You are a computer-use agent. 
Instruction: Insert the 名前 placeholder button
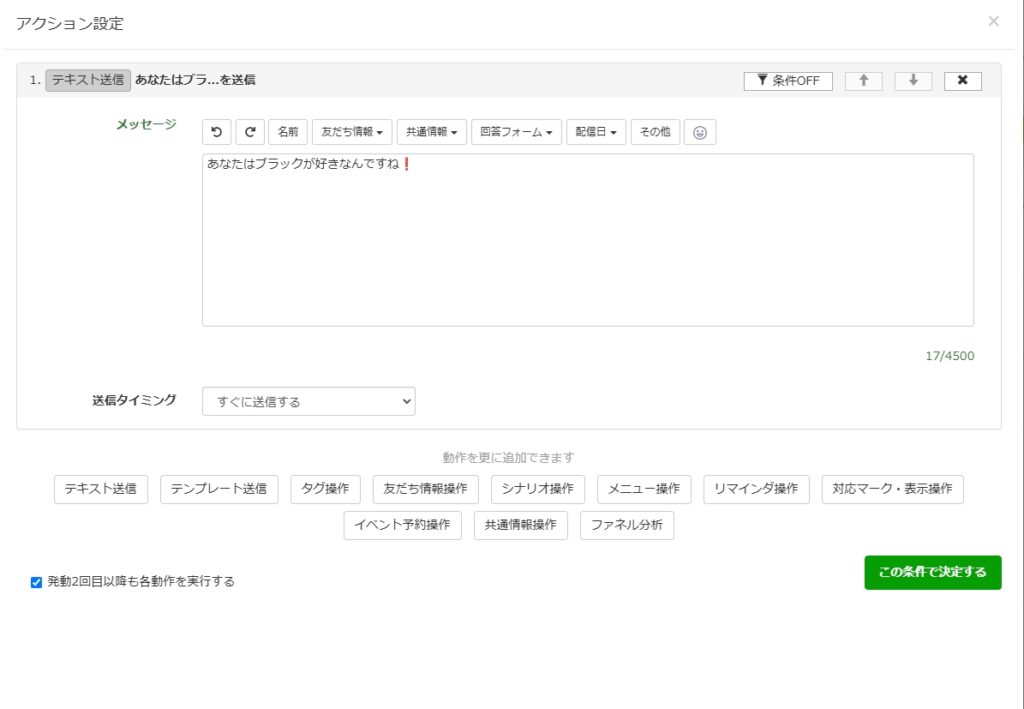point(288,132)
